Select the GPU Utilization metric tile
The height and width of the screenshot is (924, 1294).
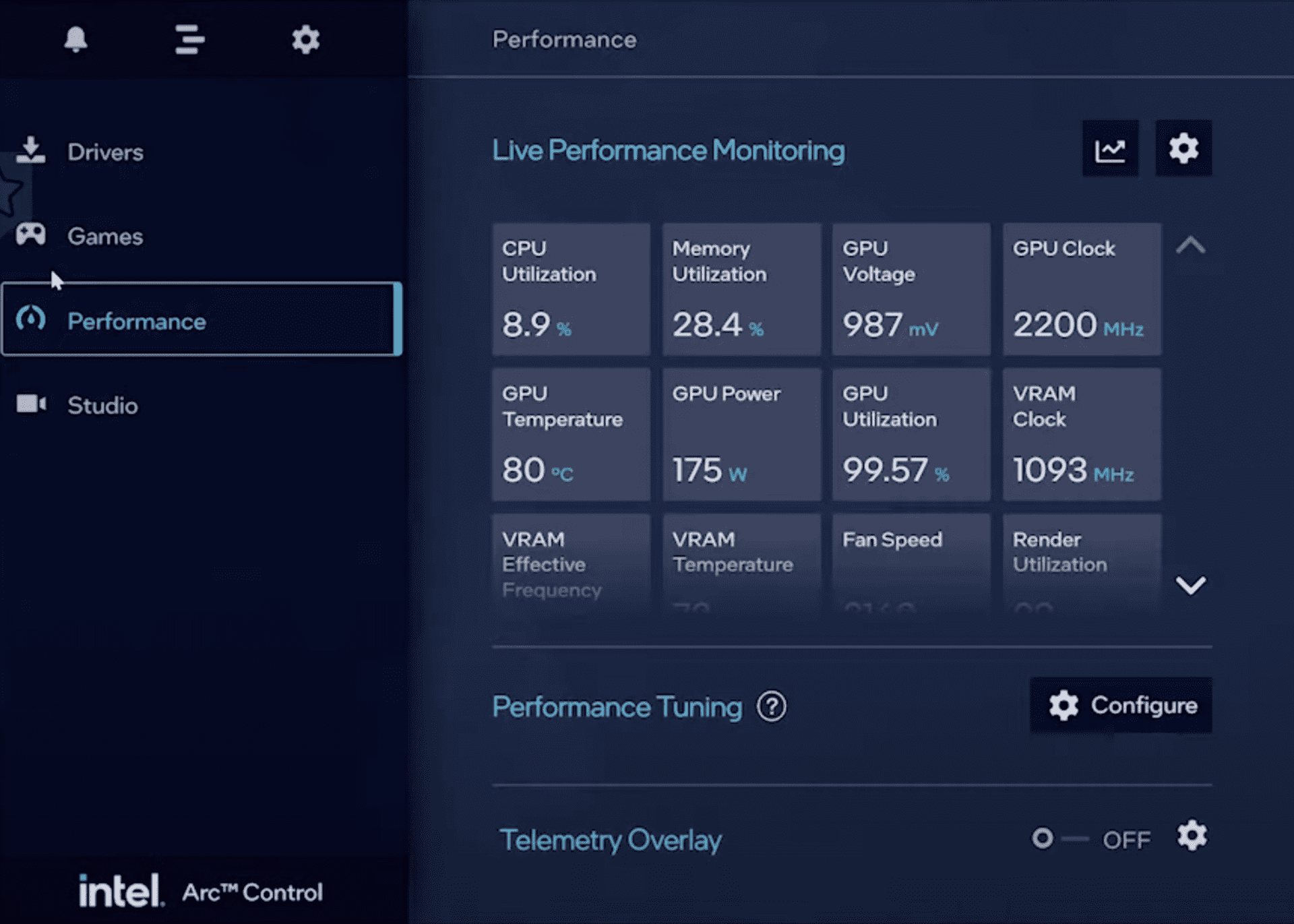click(907, 435)
